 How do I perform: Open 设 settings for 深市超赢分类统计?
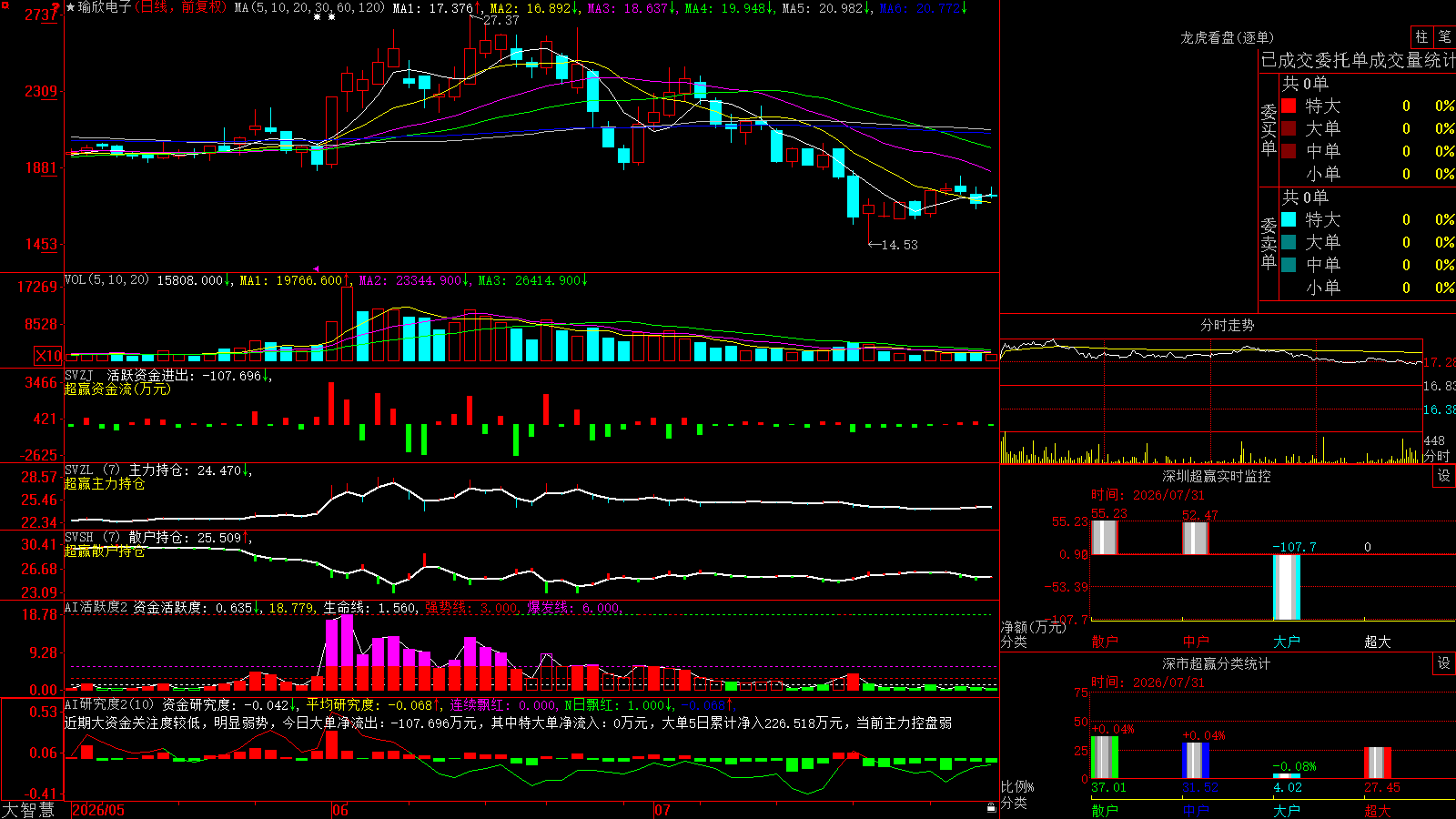1444,663
